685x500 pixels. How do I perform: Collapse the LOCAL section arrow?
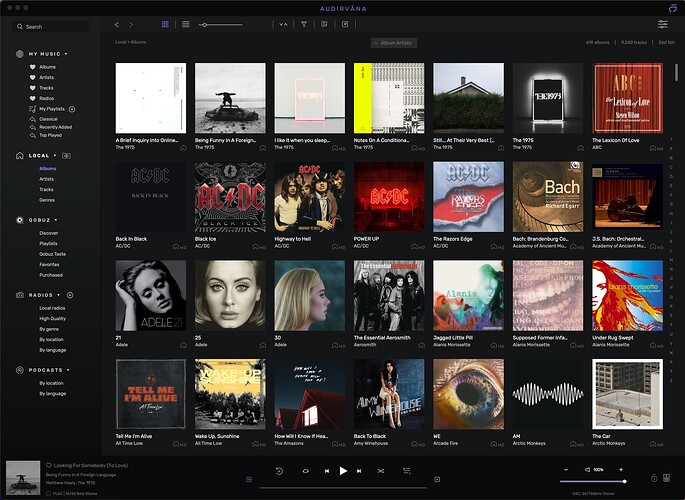[x=55, y=155]
